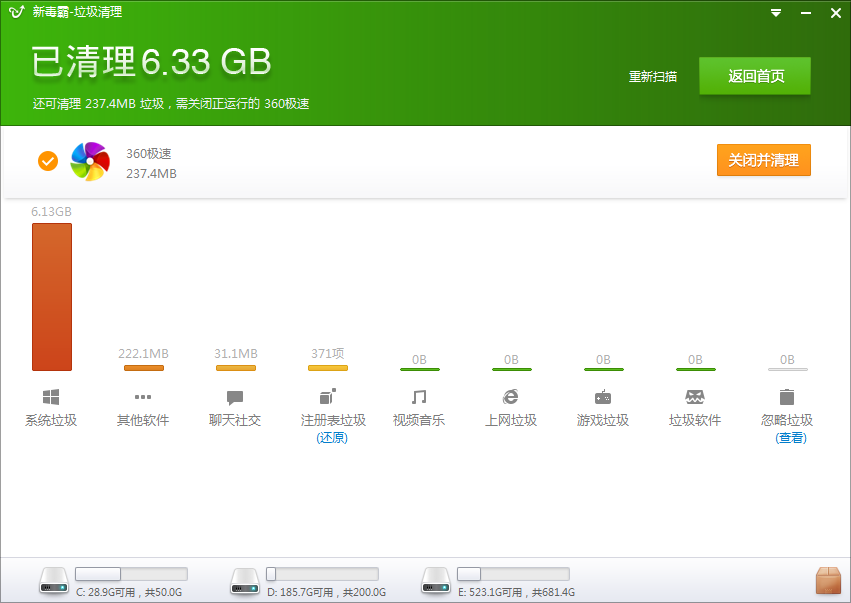Click the 忽略垃圾 trash can icon
The image size is (851, 603).
click(x=787, y=397)
